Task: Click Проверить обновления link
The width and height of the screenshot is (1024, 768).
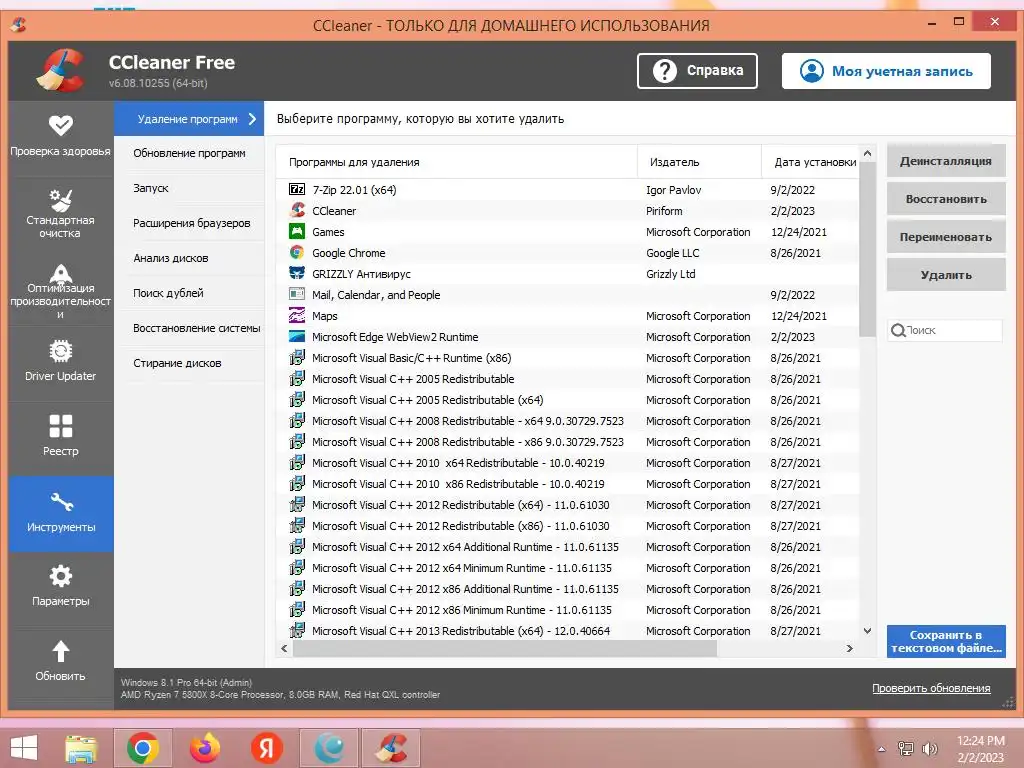Action: (x=931, y=688)
